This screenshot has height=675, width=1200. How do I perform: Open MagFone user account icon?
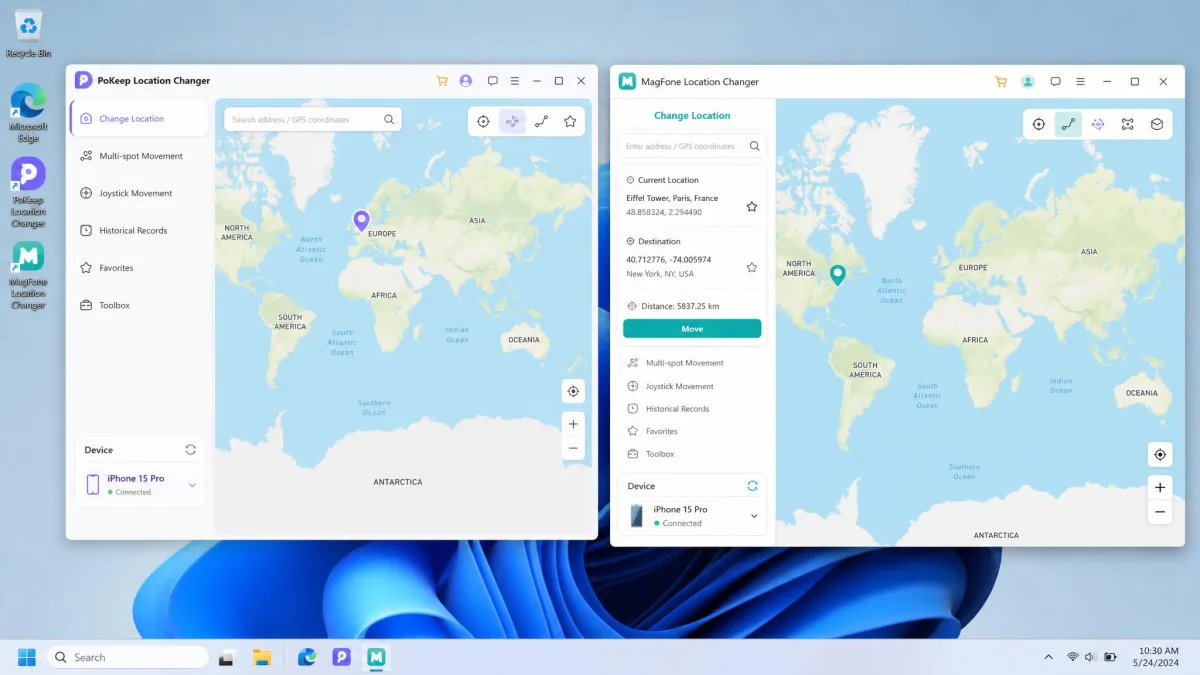point(1027,82)
